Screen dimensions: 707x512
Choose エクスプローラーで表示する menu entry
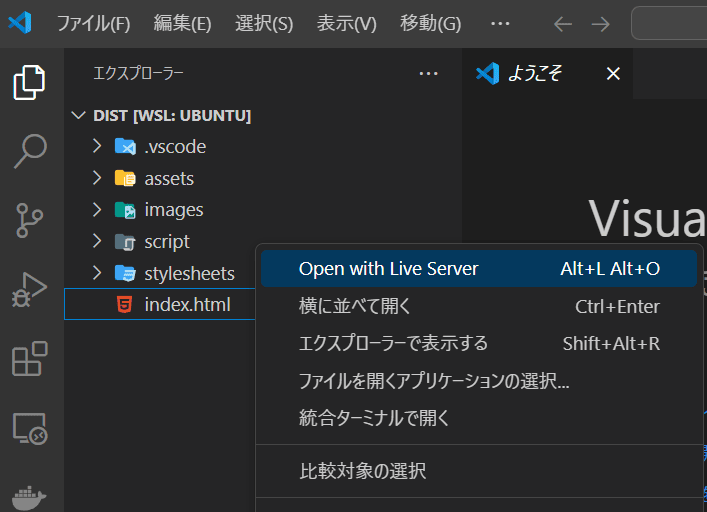479,343
